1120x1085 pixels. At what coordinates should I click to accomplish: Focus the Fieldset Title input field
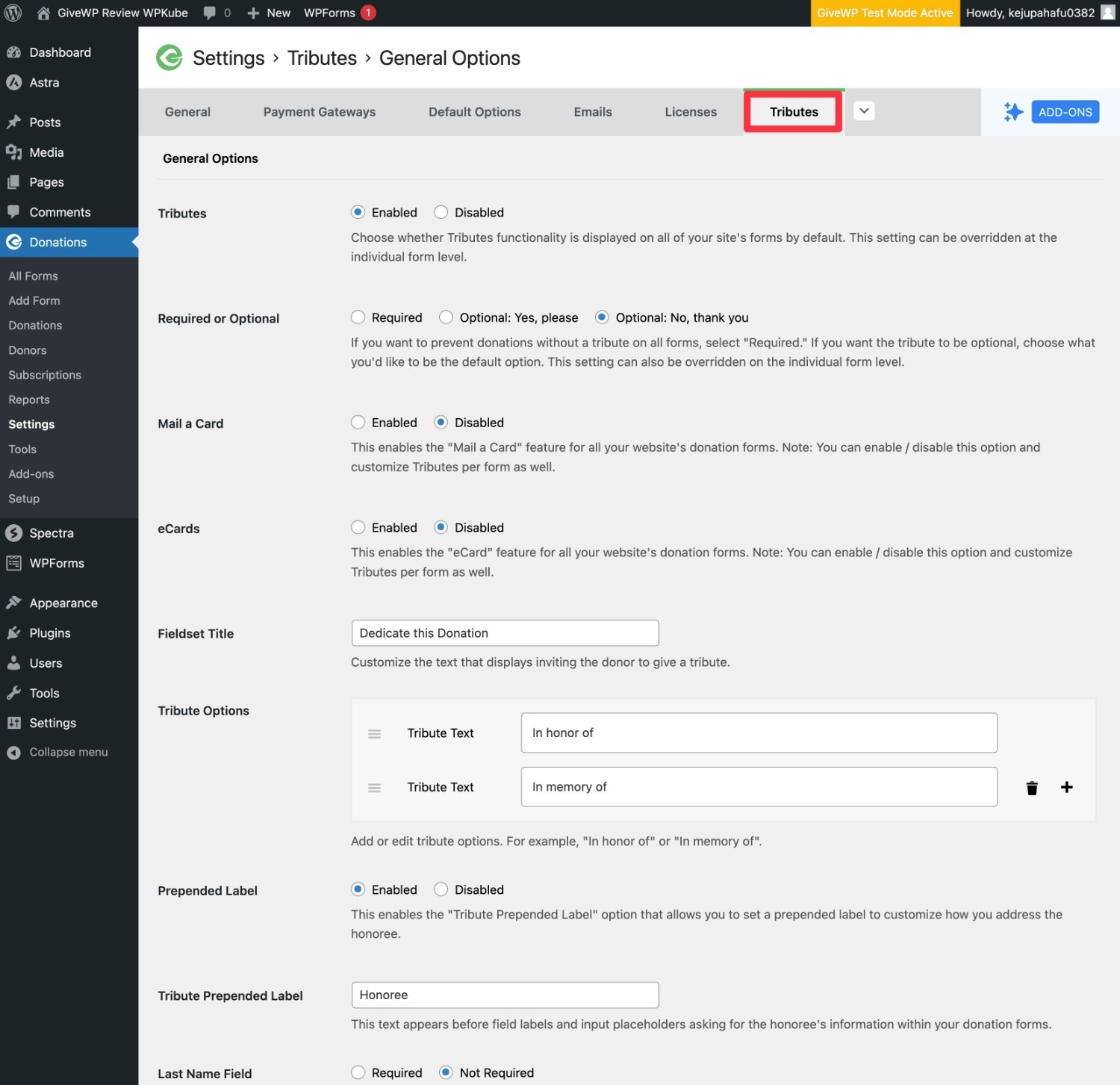coord(505,633)
